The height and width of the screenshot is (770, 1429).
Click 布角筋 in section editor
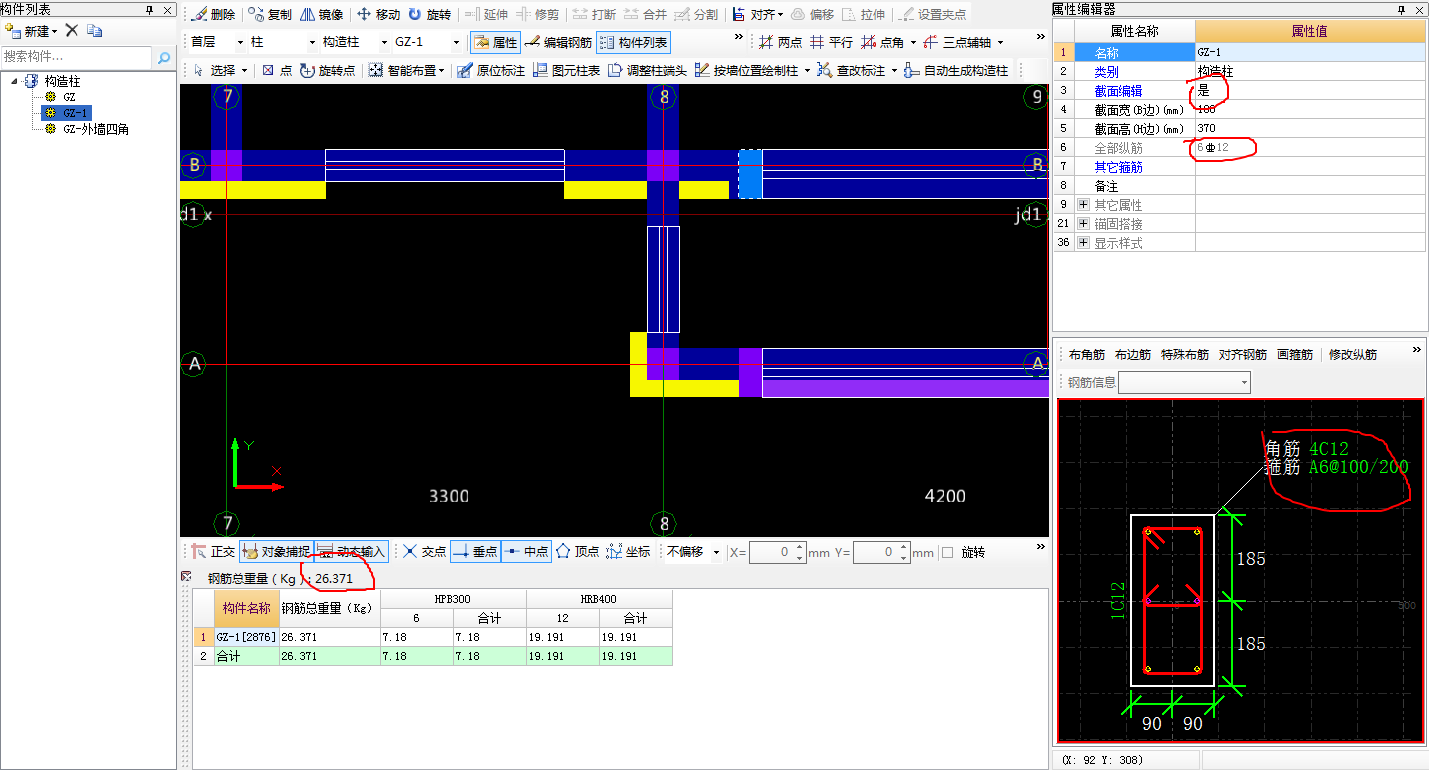[1086, 355]
